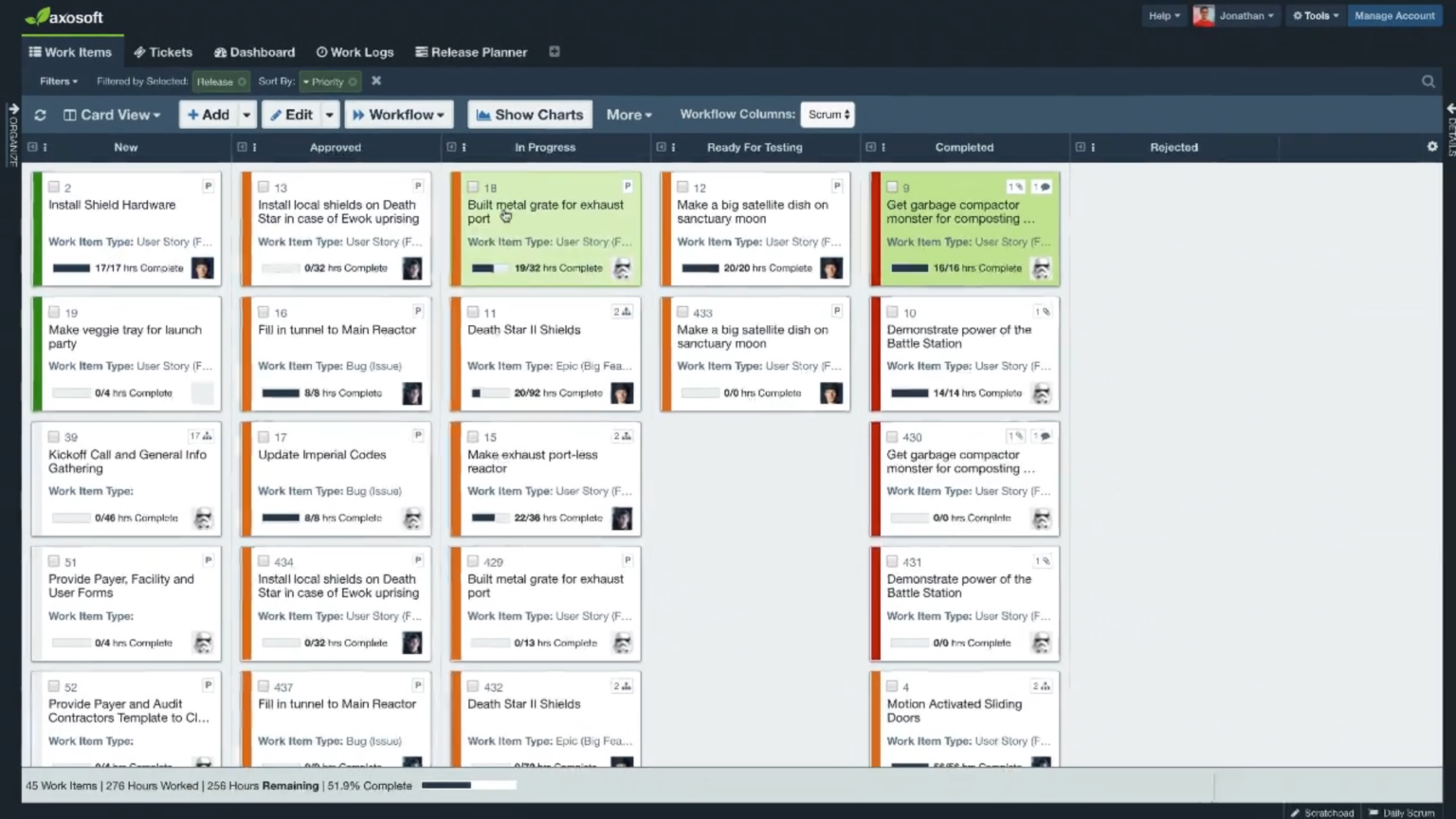Switch to the Tickets tab
The image size is (1456, 819).
click(163, 52)
